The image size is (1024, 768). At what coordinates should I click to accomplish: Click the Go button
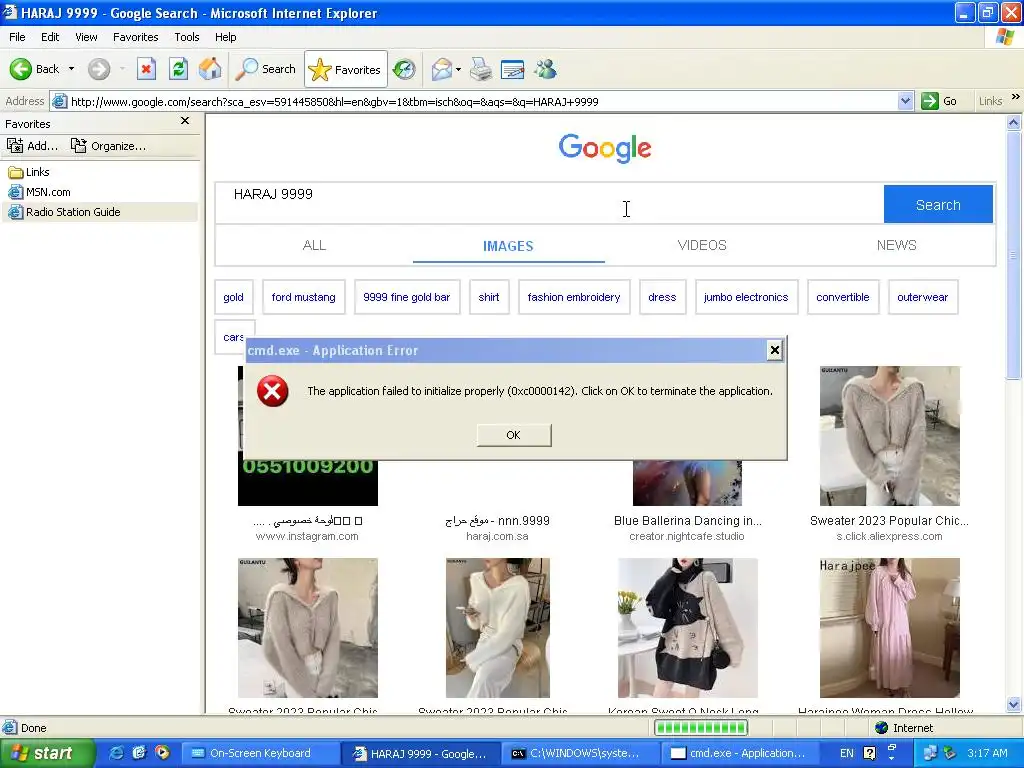[940, 101]
